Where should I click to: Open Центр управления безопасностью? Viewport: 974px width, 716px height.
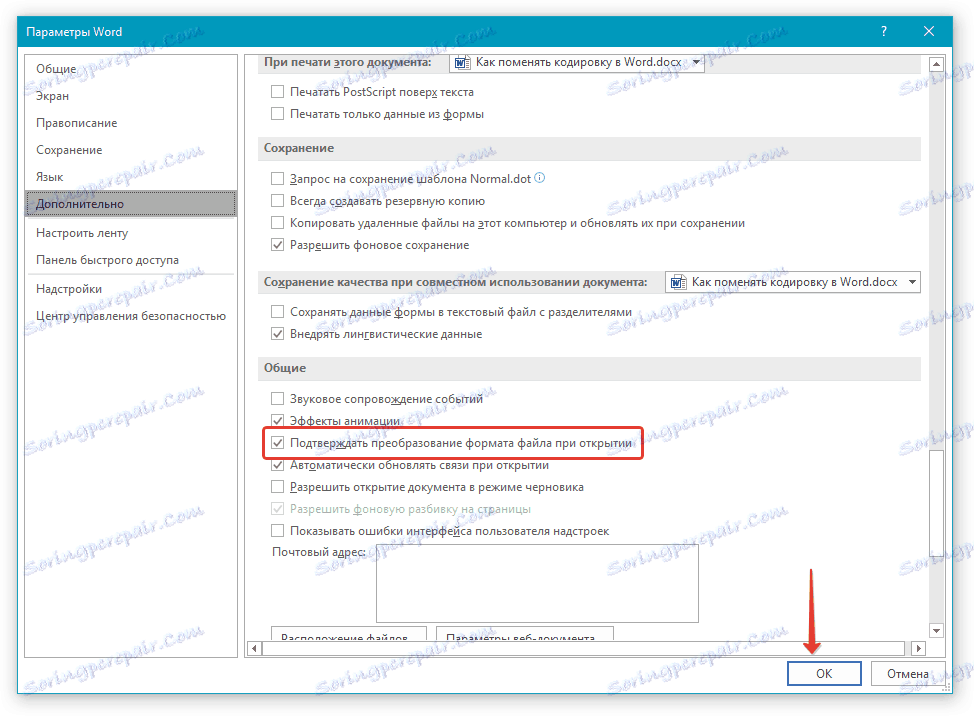(130, 316)
